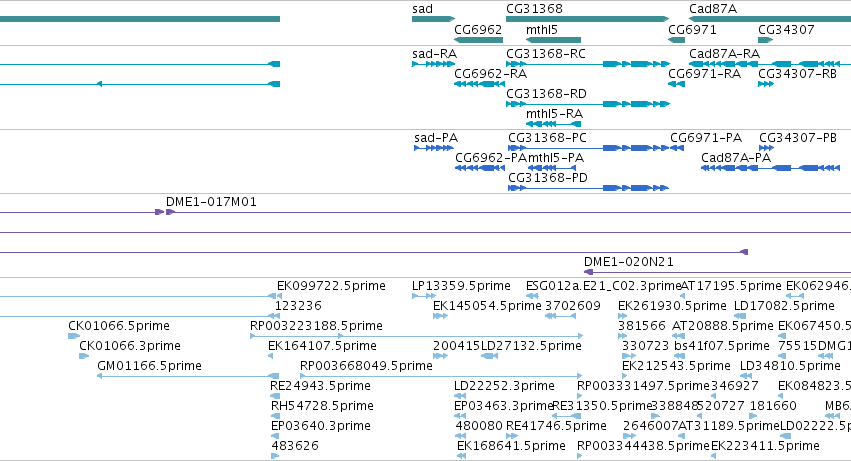The width and height of the screenshot is (851, 461).
Task: Click EST CK01066.3prime
Action: click(130, 346)
